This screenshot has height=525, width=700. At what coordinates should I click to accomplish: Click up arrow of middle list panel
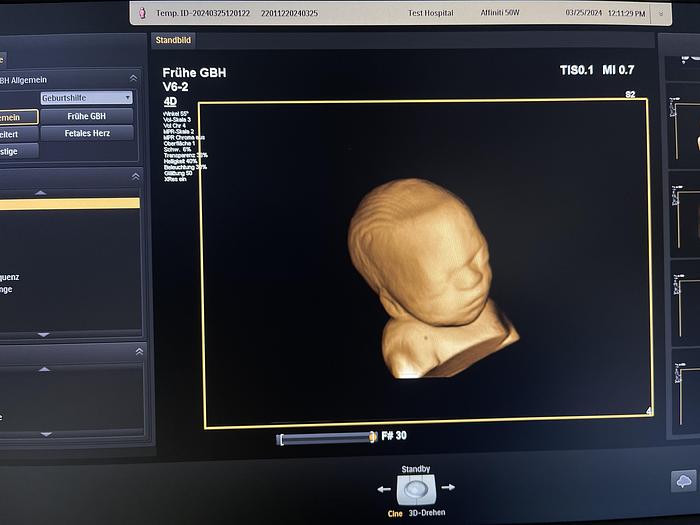tap(41, 192)
